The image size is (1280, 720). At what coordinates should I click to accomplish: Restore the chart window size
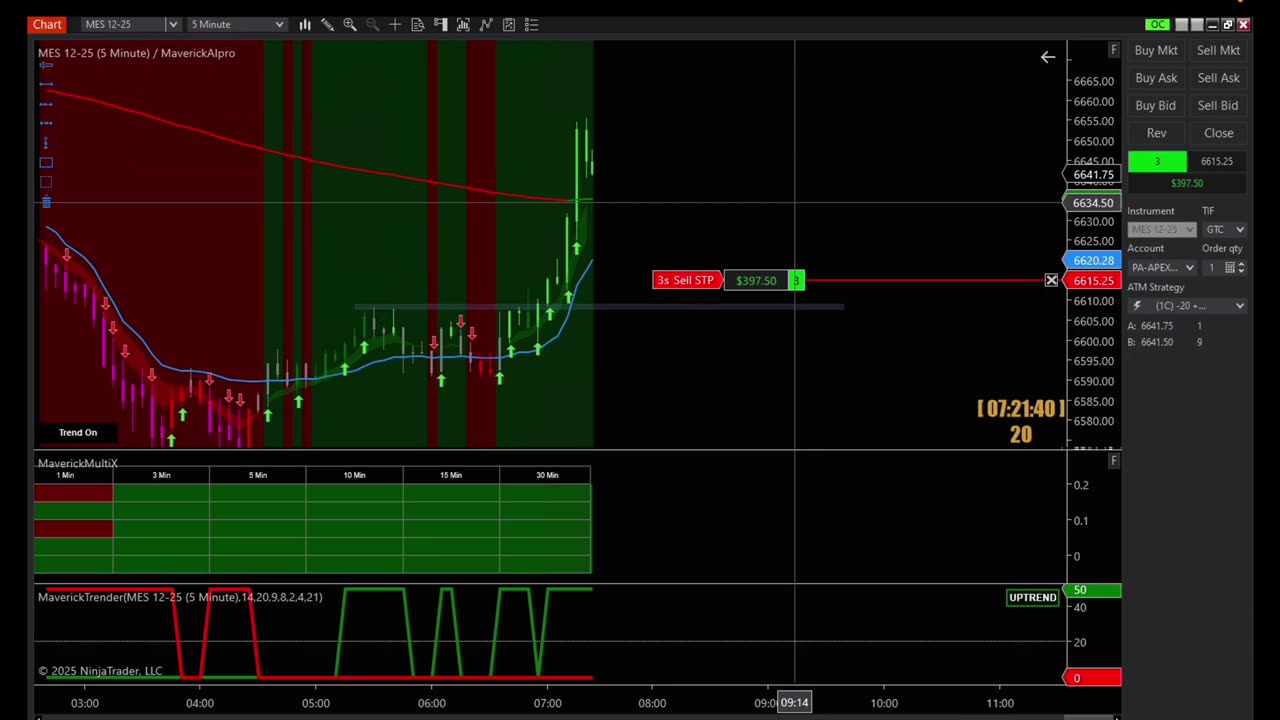[x=1228, y=24]
